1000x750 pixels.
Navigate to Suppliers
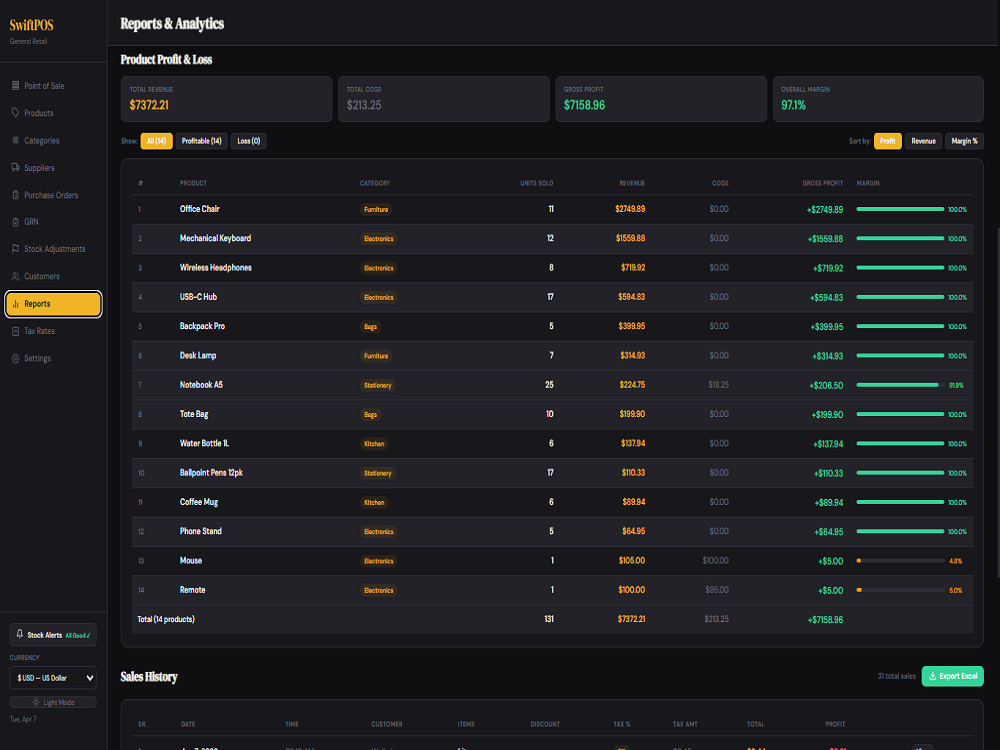point(54,168)
